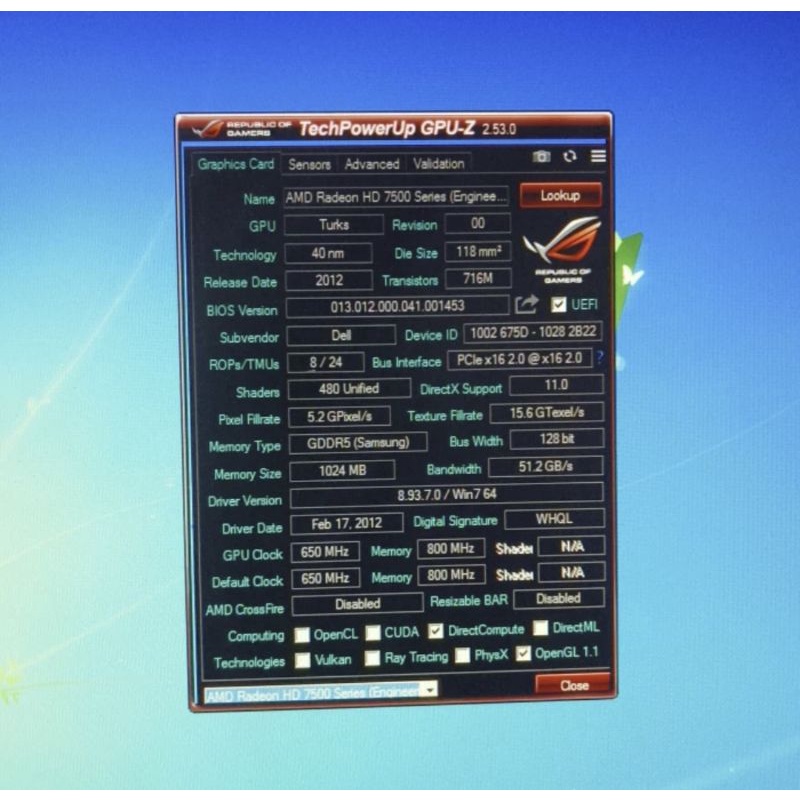Image resolution: width=800 pixels, height=800 pixels.
Task: Switch to the Sensors tab
Action: tap(309, 164)
